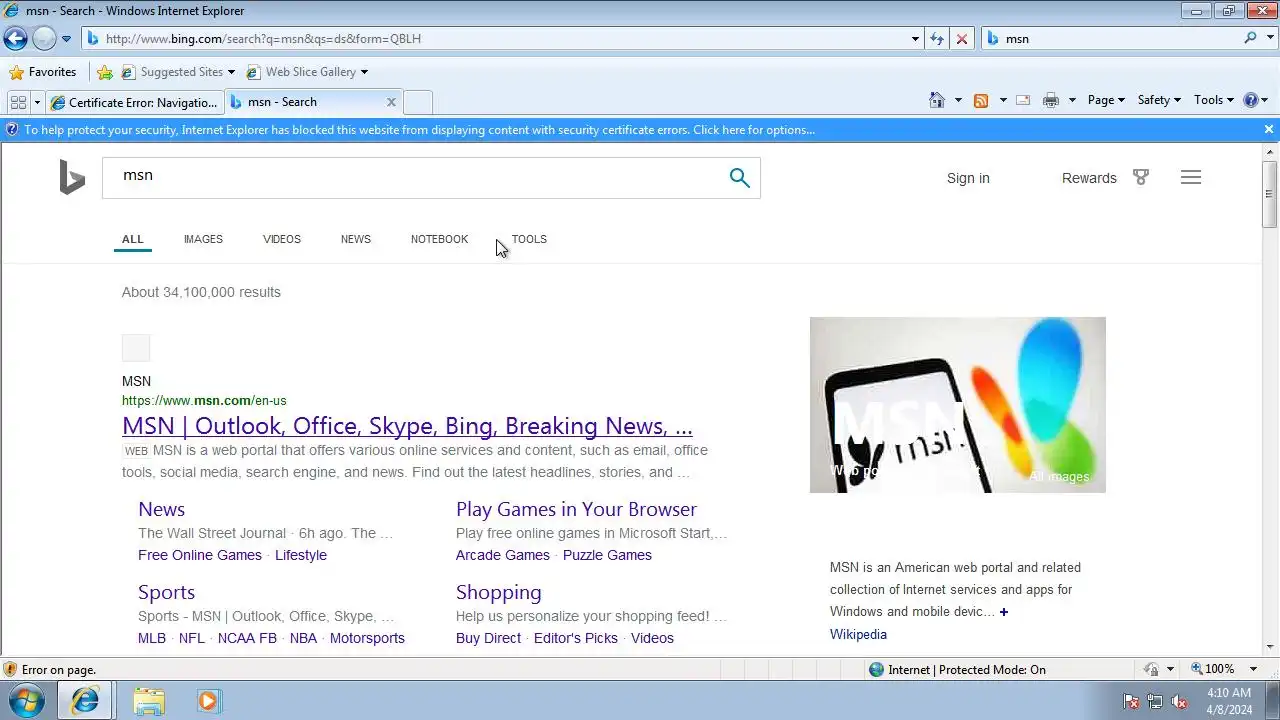Viewport: 1280px width, 720px height.
Task: Dismiss the blue information bar
Action: coord(1269,130)
